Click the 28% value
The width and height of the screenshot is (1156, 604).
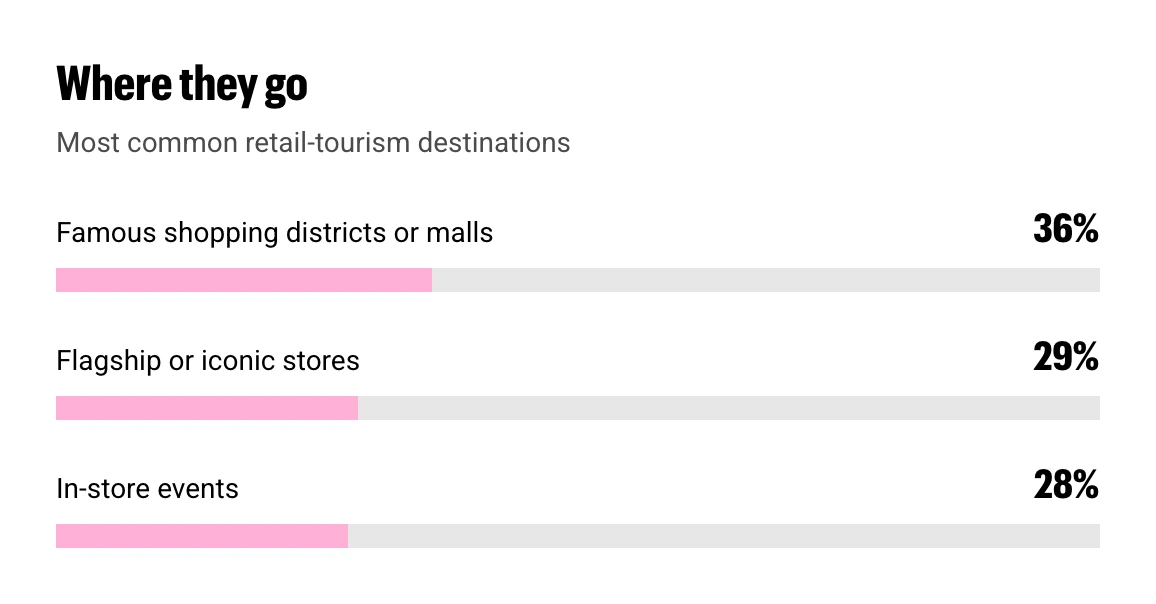click(1066, 485)
